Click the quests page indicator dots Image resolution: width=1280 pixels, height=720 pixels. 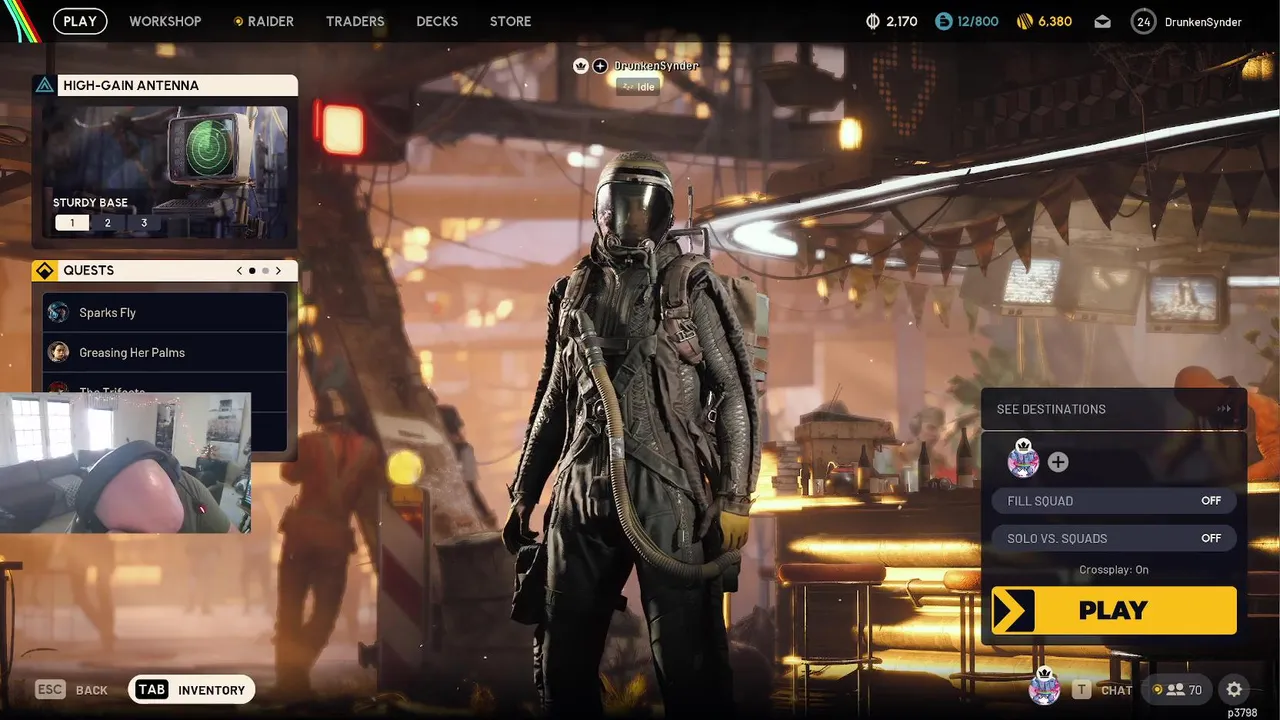click(258, 270)
